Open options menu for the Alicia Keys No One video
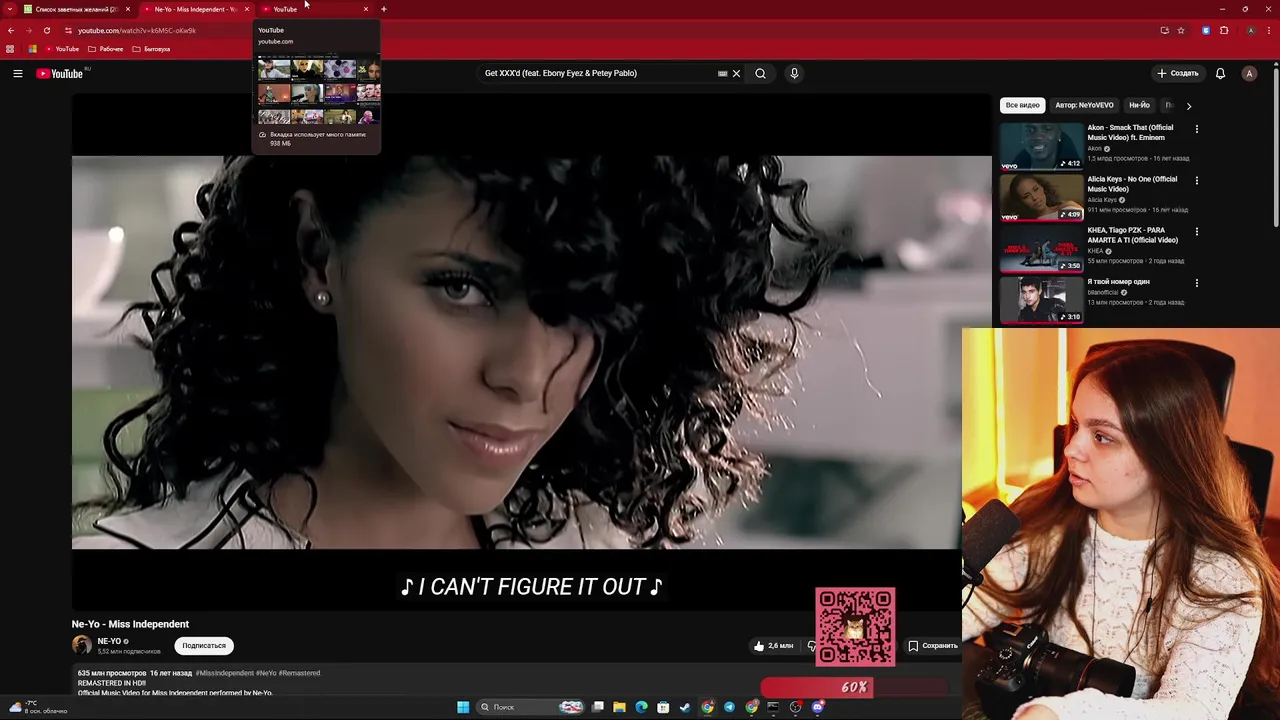This screenshot has width=1280, height=720. click(x=1196, y=181)
